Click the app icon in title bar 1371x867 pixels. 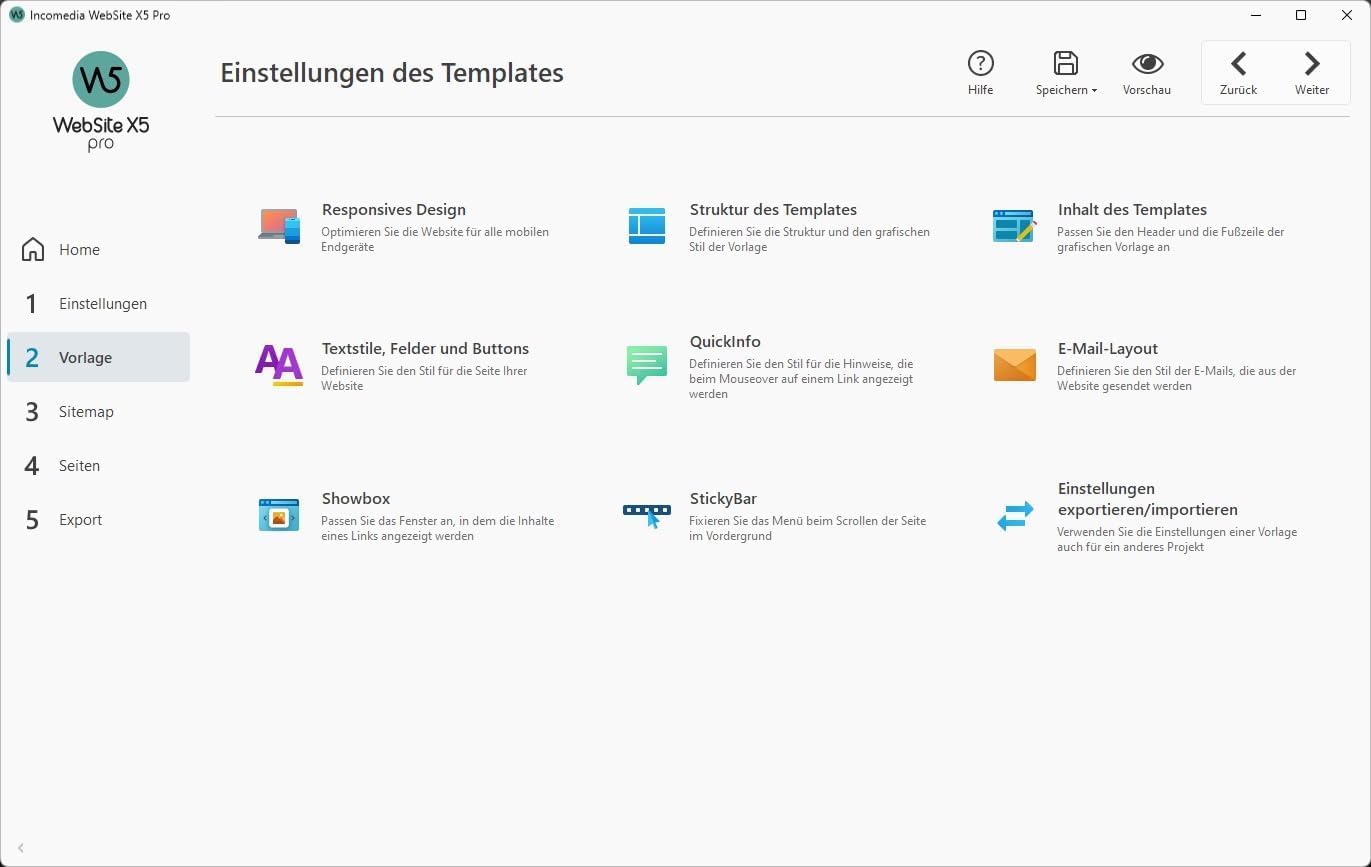coord(16,15)
